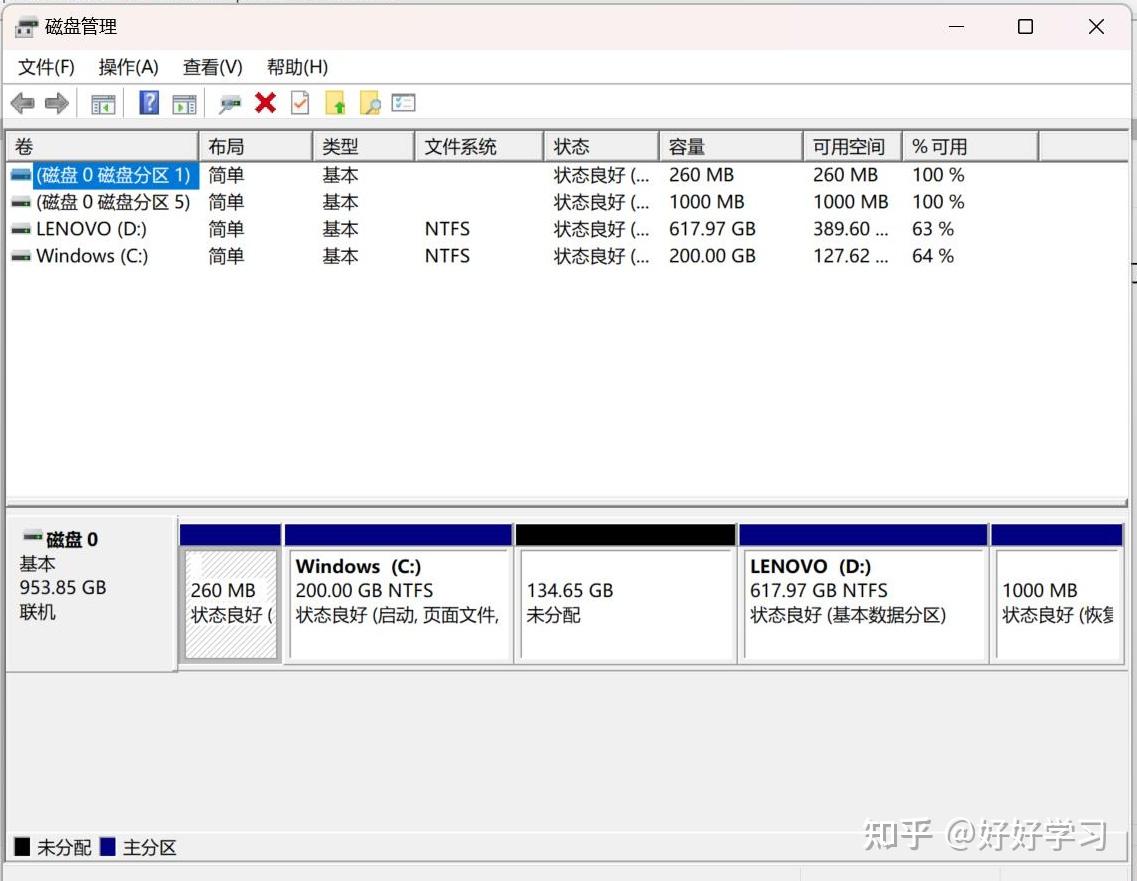Maximize the Disk Management window
This screenshot has width=1137, height=881.
[1025, 28]
